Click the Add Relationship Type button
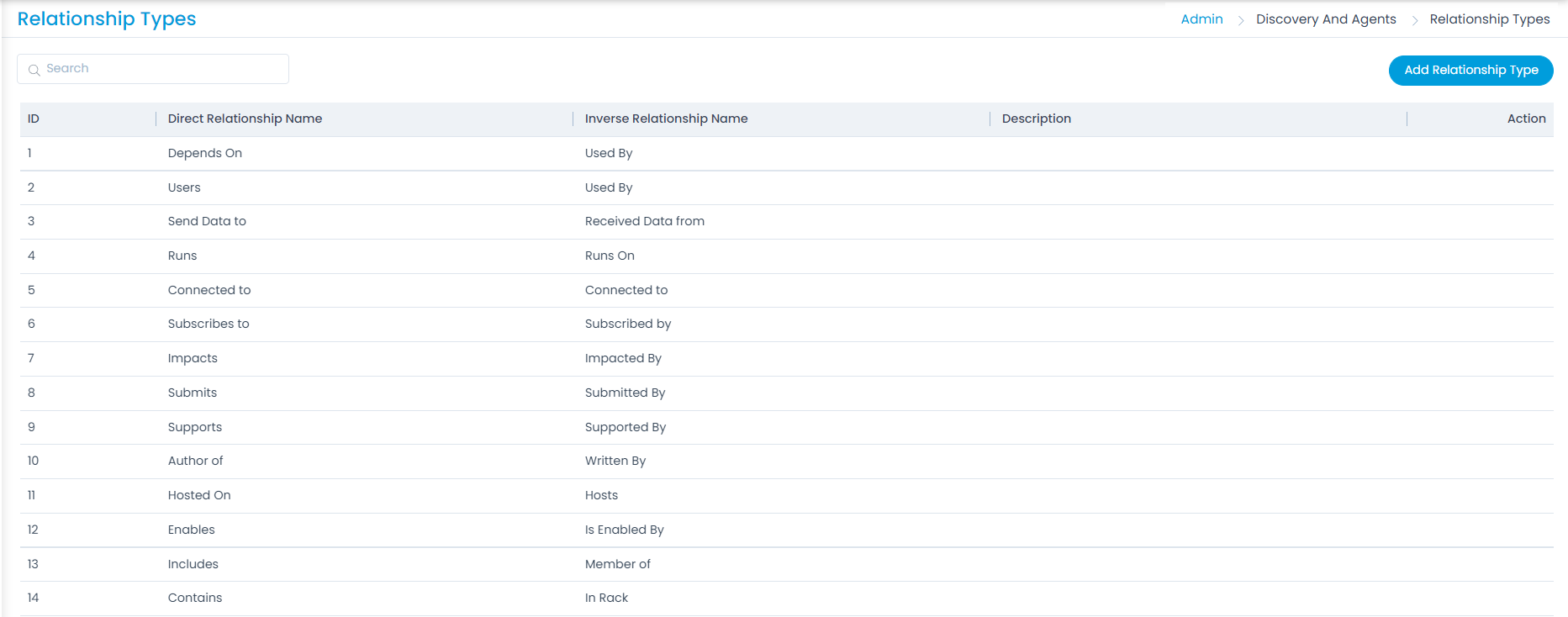 click(x=1470, y=70)
